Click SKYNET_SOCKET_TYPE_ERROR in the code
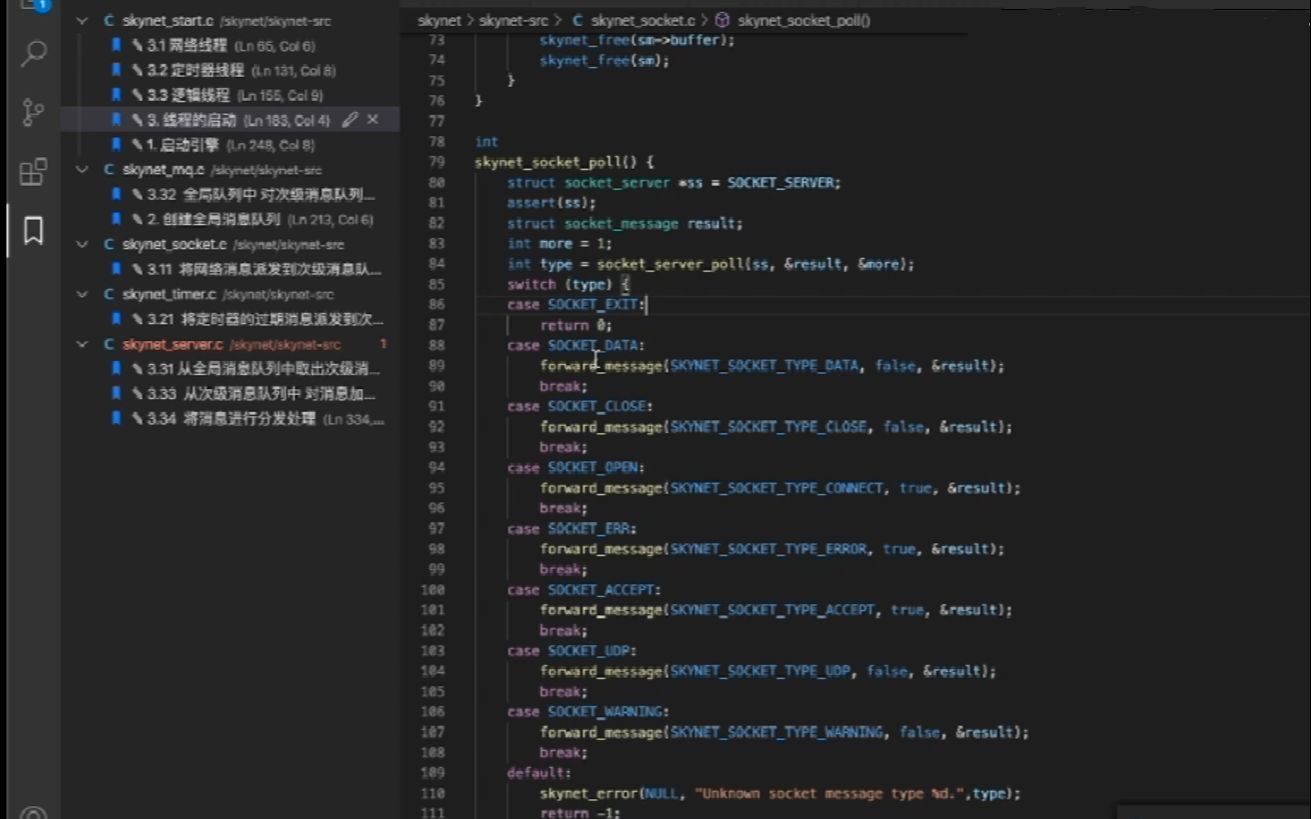This screenshot has height=819, width=1311. (768, 549)
